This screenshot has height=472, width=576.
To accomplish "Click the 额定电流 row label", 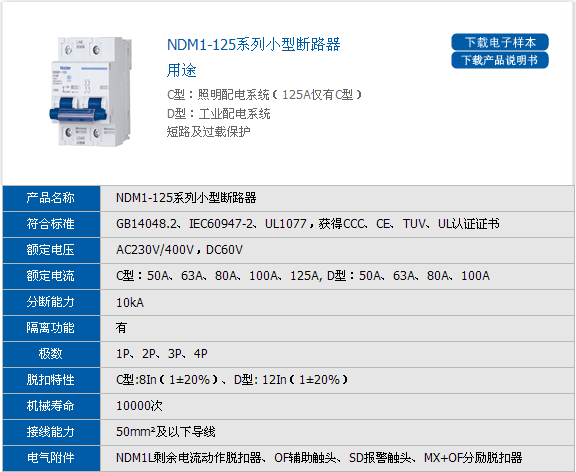I will point(51,276).
